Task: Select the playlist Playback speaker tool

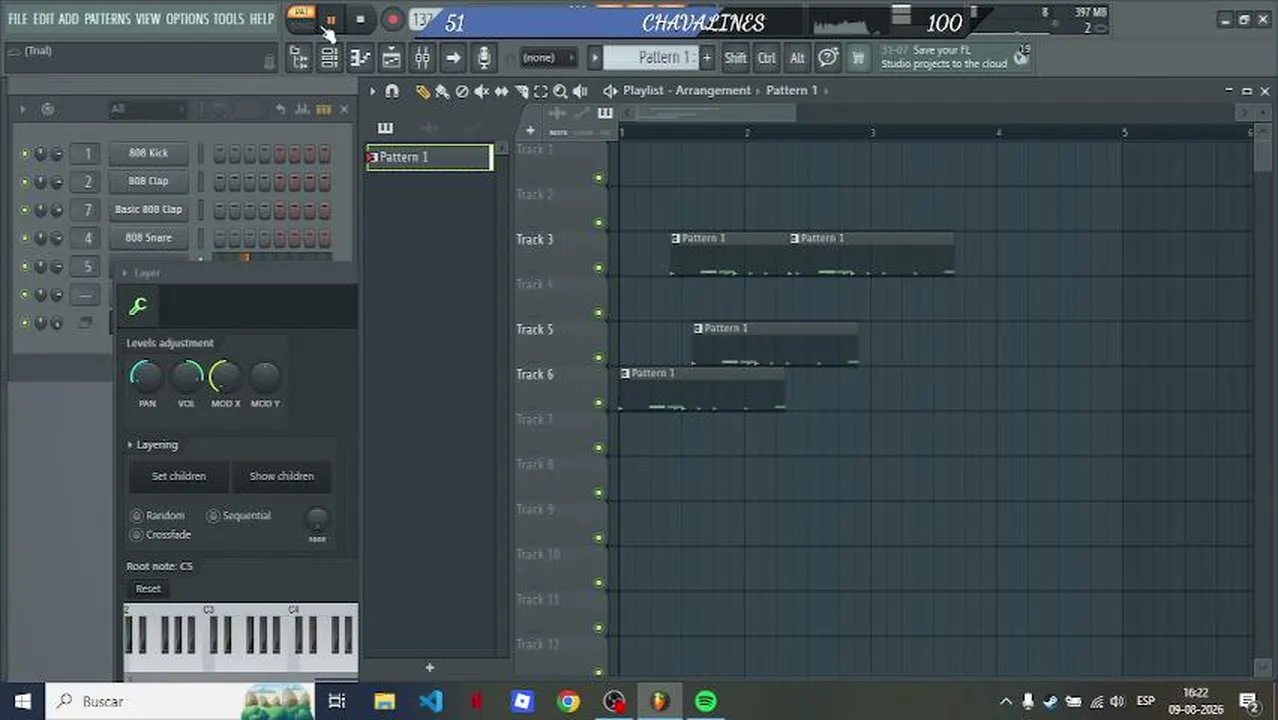Action: click(x=580, y=91)
